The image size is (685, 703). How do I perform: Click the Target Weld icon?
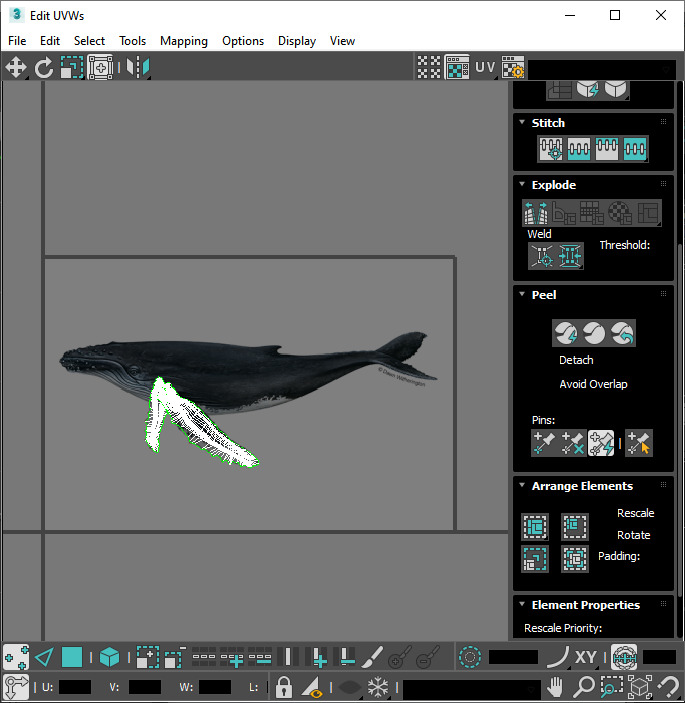(542, 256)
